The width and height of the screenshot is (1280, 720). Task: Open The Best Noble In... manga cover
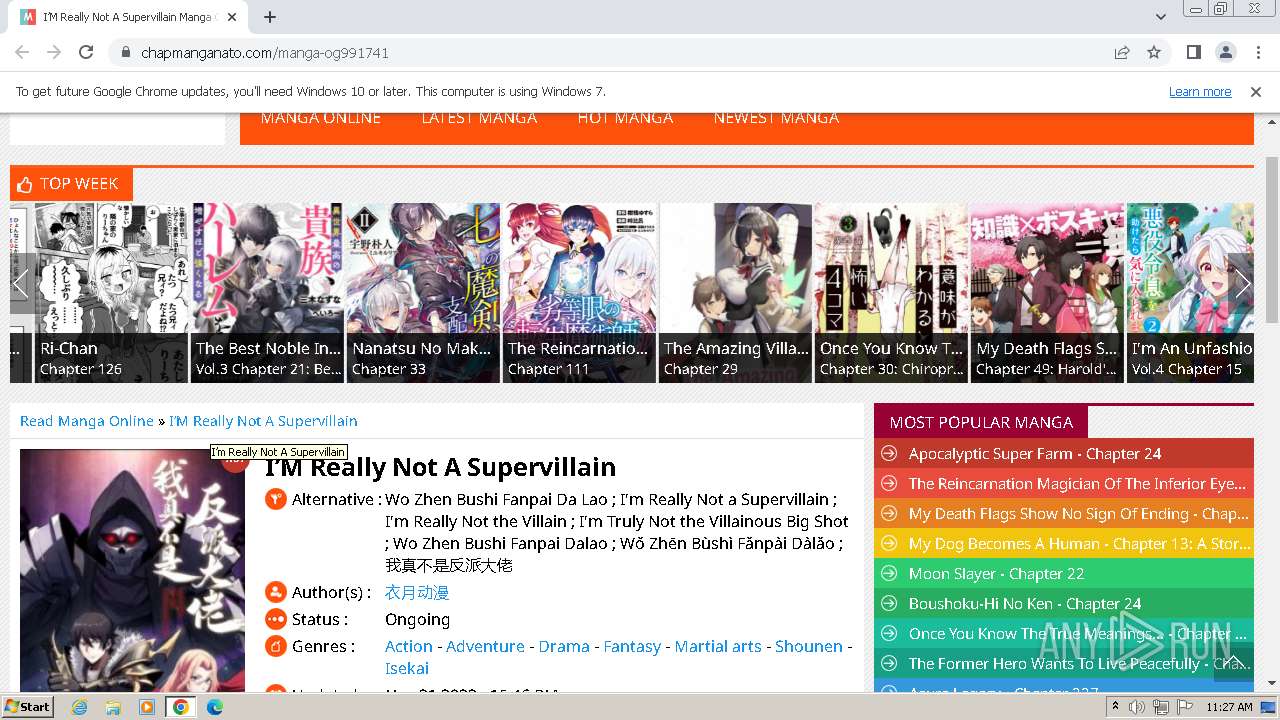click(x=268, y=293)
